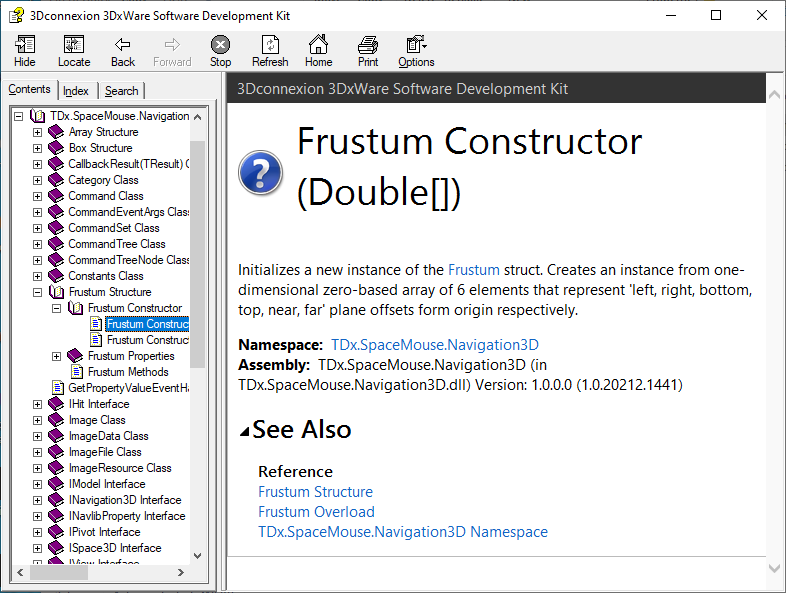Viewport: 786px width, 593px height.
Task: Click the IModel Interface book icon
Action: pyautogui.click(x=56, y=484)
